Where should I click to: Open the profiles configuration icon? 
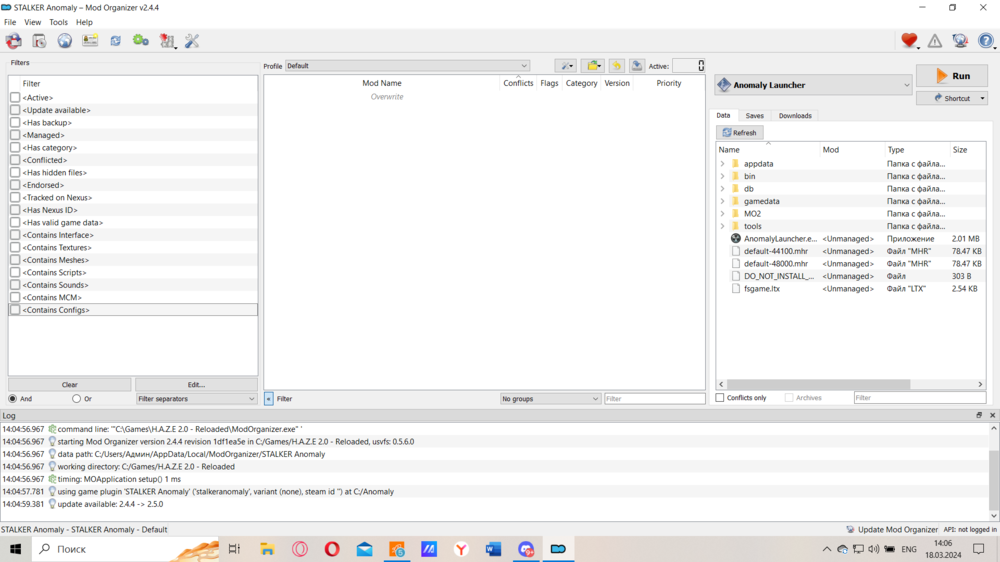click(x=90, y=41)
